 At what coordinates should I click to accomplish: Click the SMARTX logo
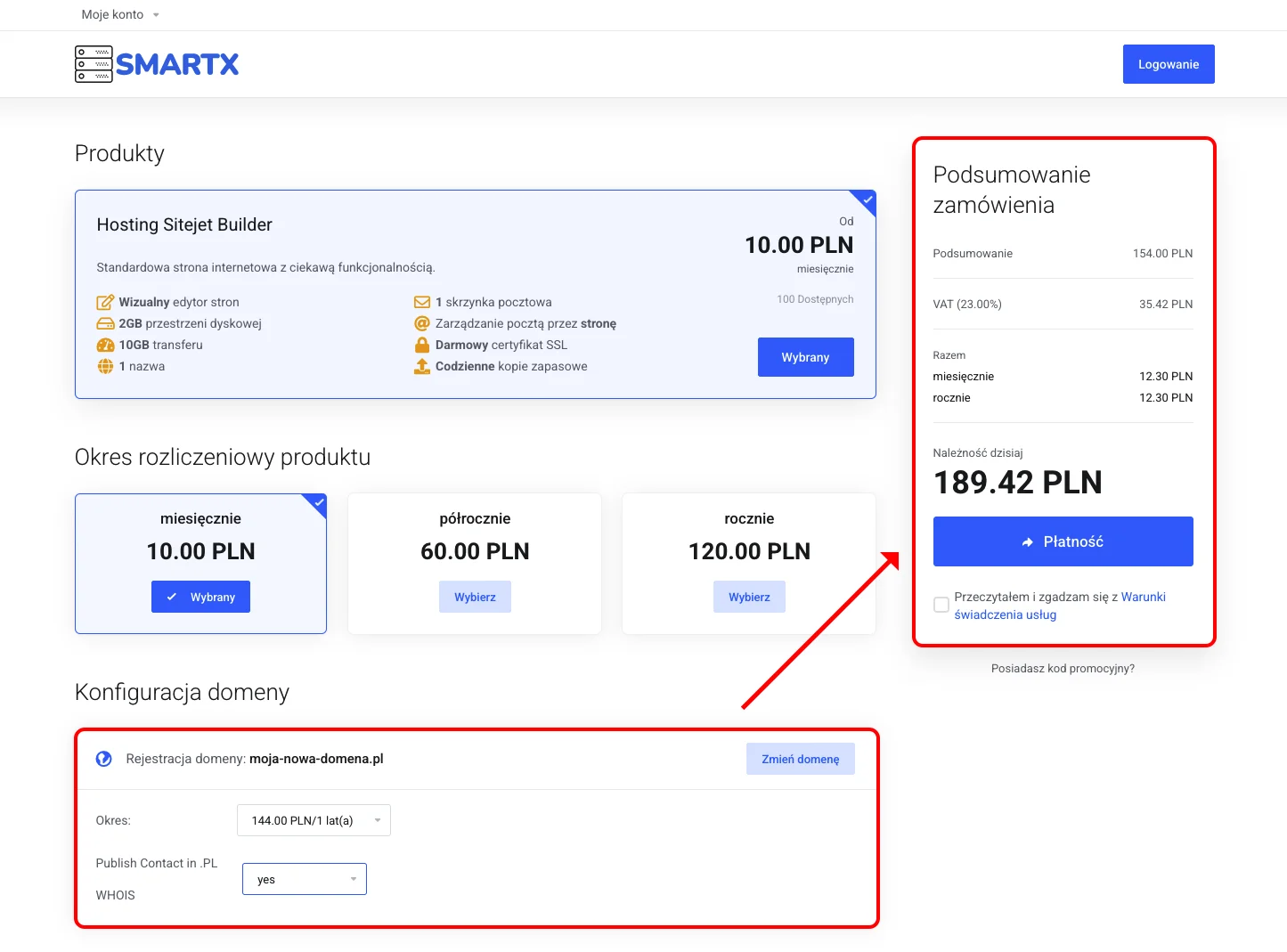(156, 63)
